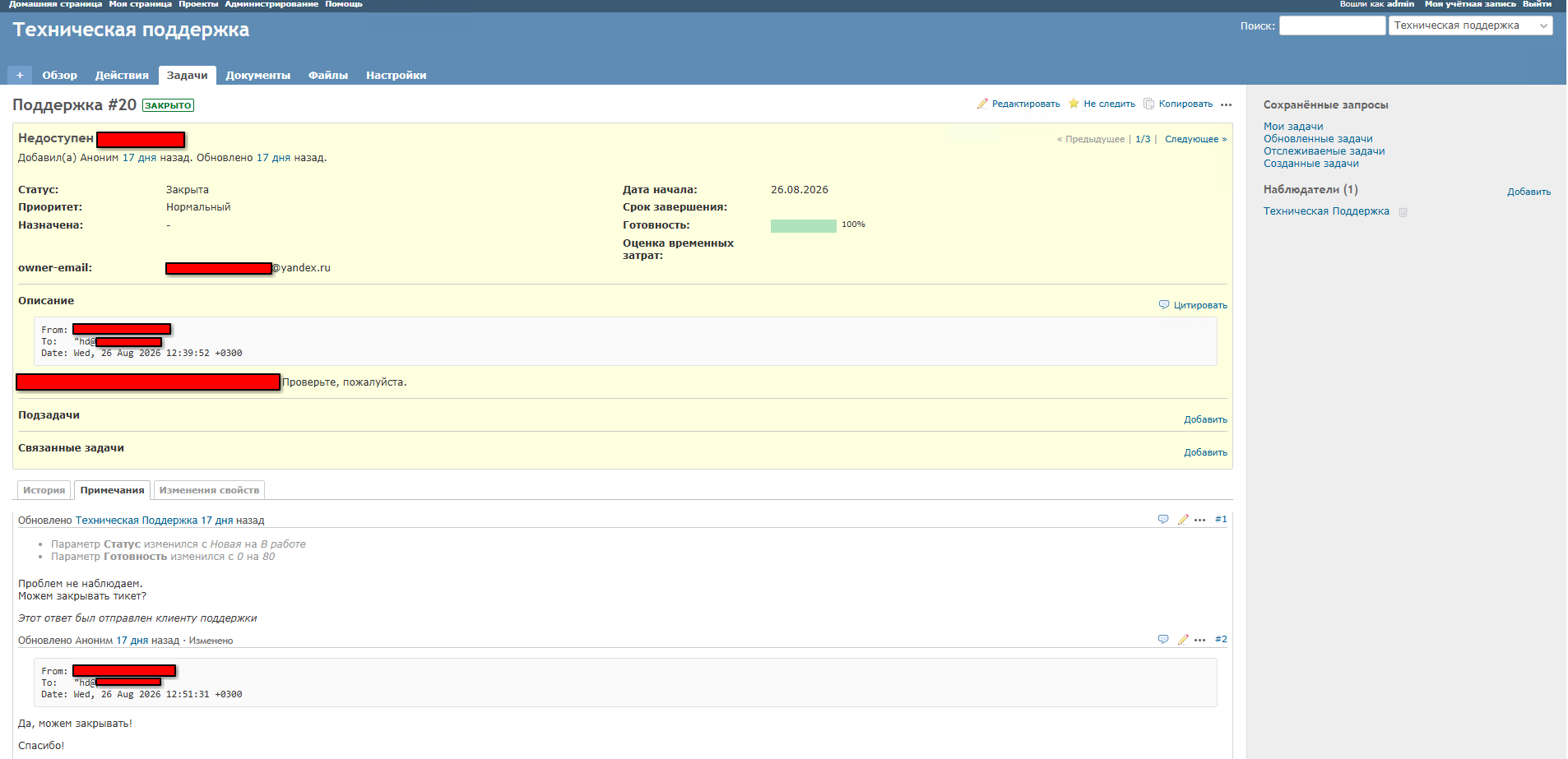The width and height of the screenshot is (1568, 759).
Task: Open three-dots menu on note #1
Action: (1200, 519)
